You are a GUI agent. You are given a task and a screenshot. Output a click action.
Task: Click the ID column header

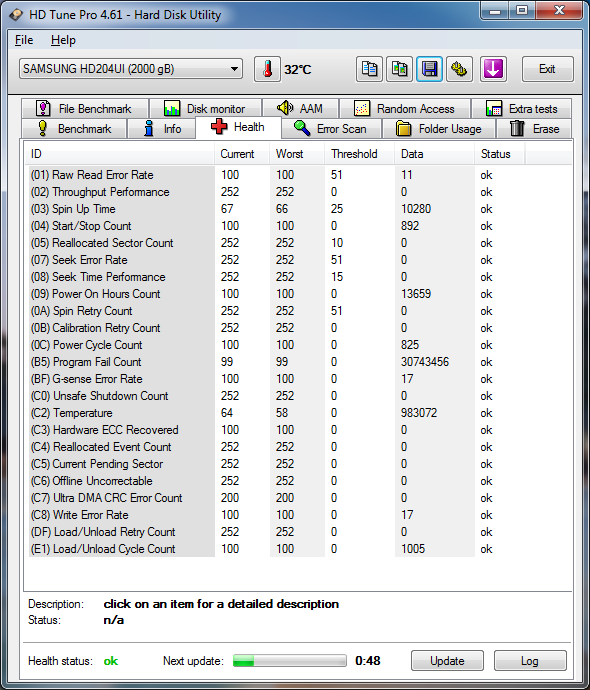(119, 154)
